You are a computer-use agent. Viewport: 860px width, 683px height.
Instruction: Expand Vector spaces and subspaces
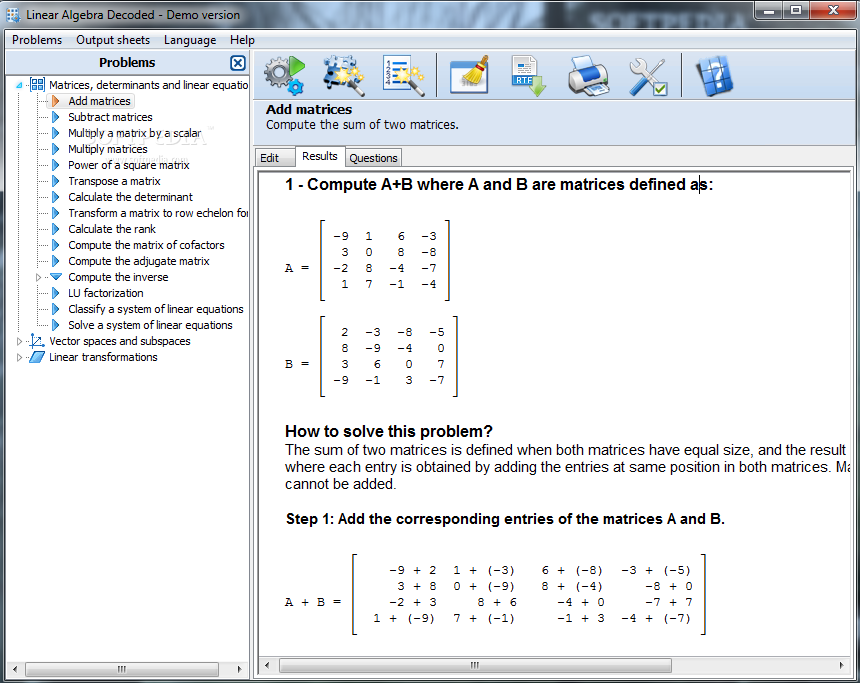[19, 341]
